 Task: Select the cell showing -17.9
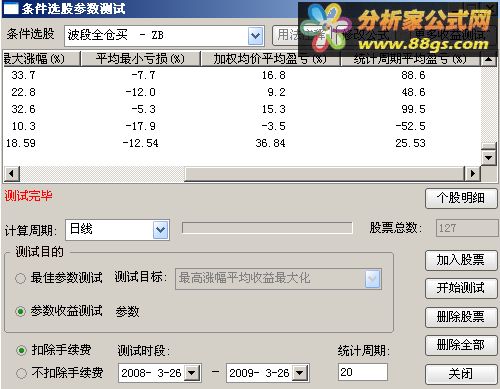[140, 126]
